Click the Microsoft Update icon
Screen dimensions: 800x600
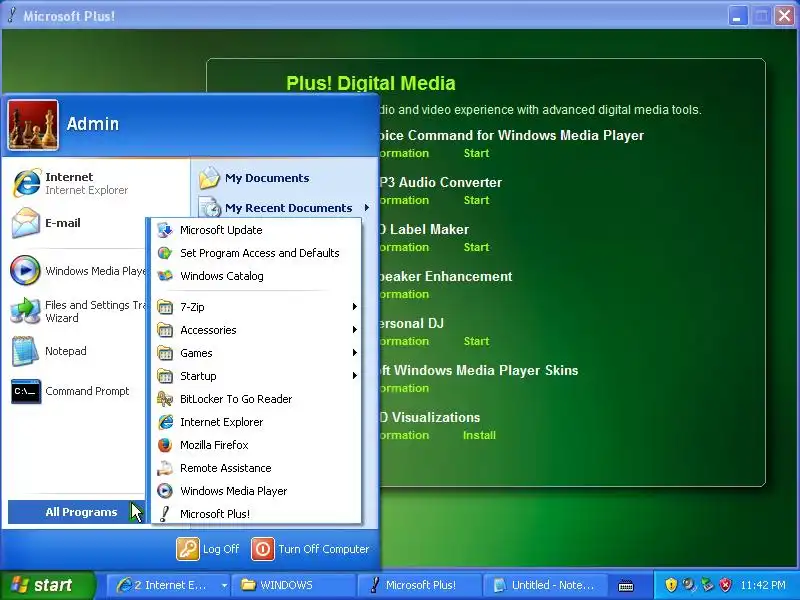point(165,230)
